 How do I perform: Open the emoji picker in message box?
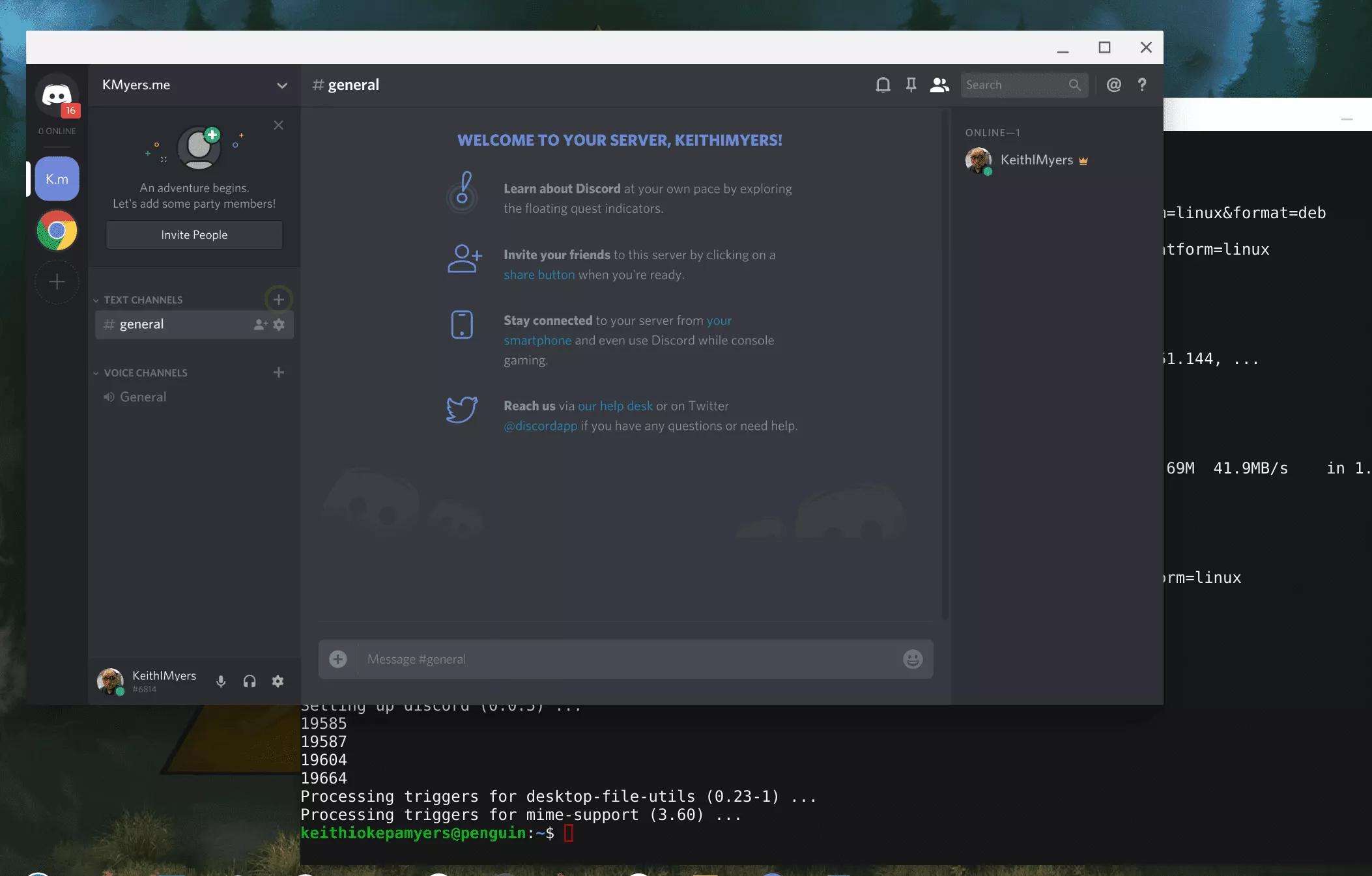pyautogui.click(x=913, y=659)
